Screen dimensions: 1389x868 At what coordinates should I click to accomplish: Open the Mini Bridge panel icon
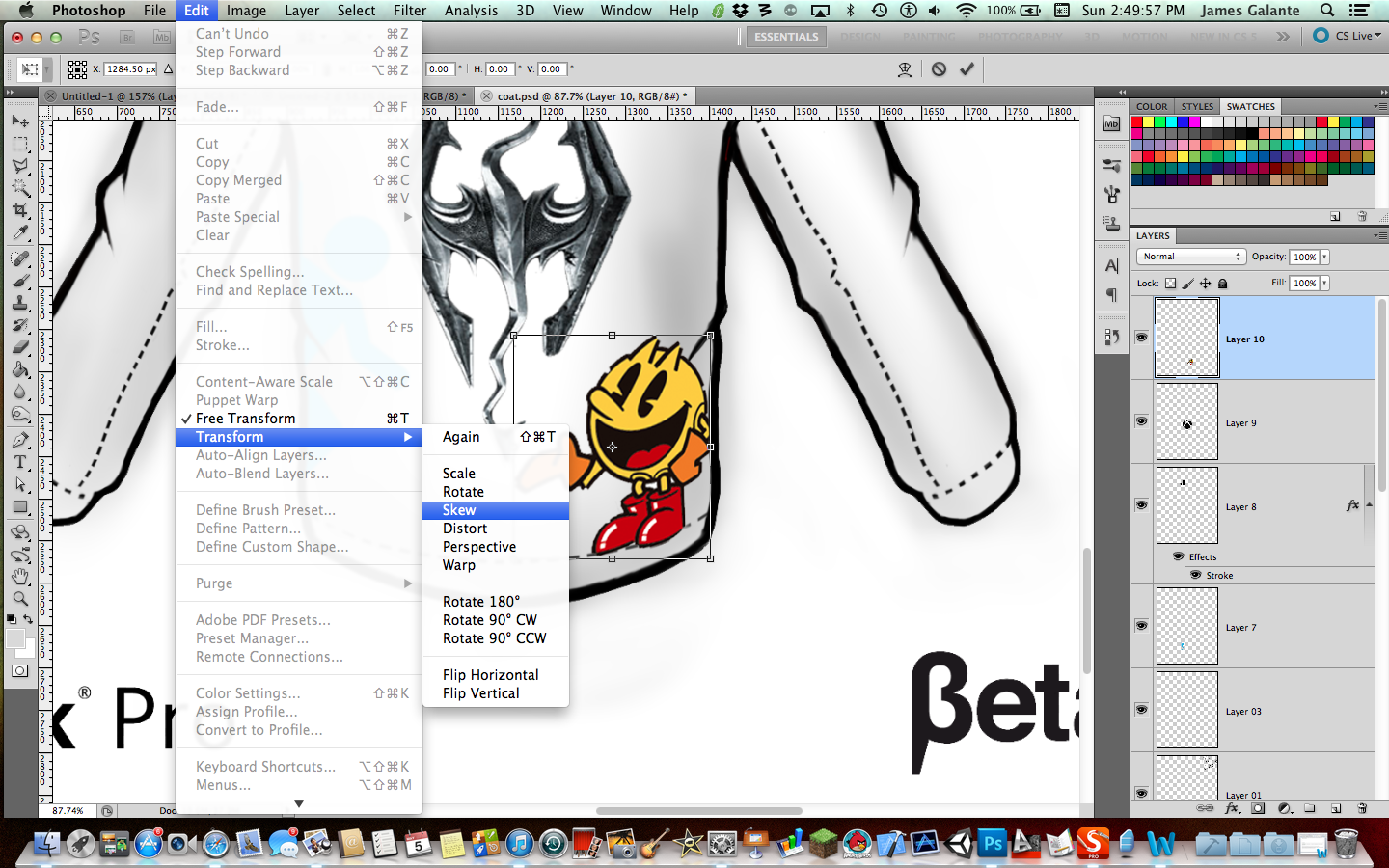click(x=1111, y=123)
